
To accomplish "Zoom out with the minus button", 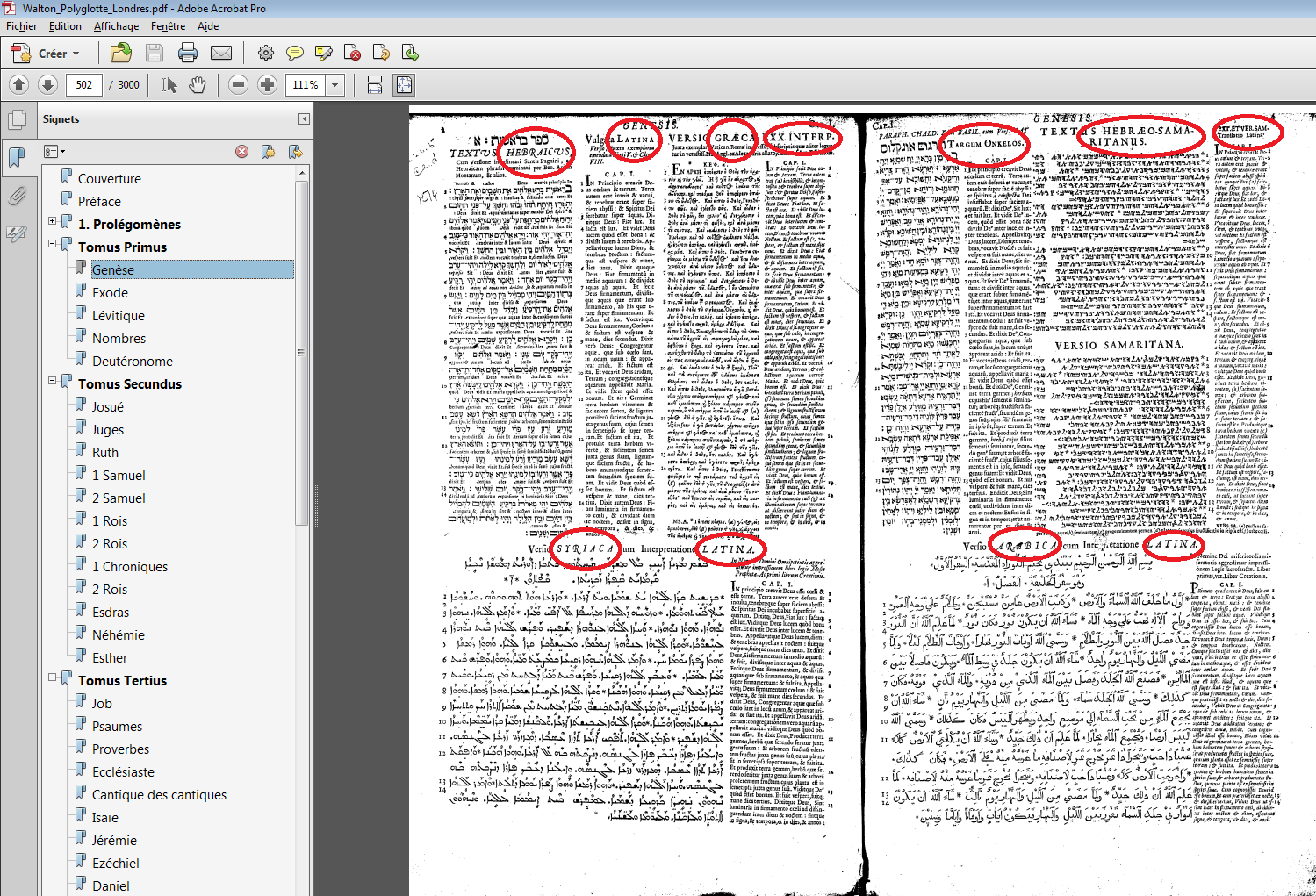I will [x=238, y=84].
